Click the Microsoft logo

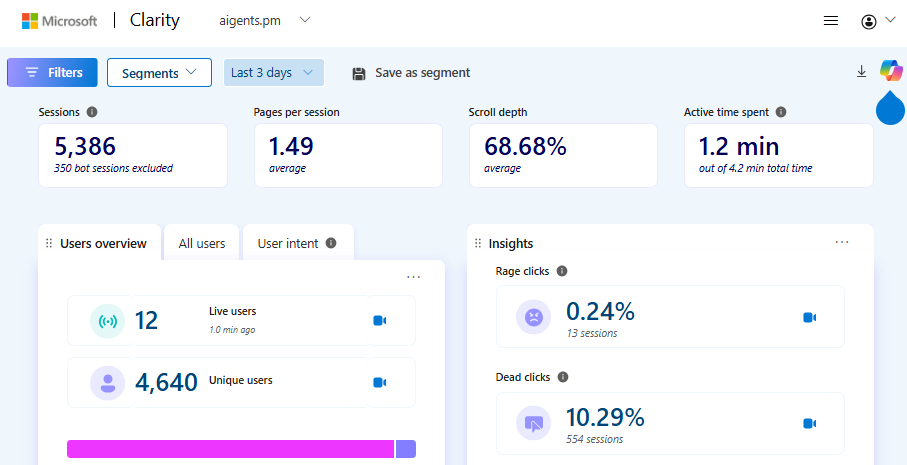click(60, 21)
